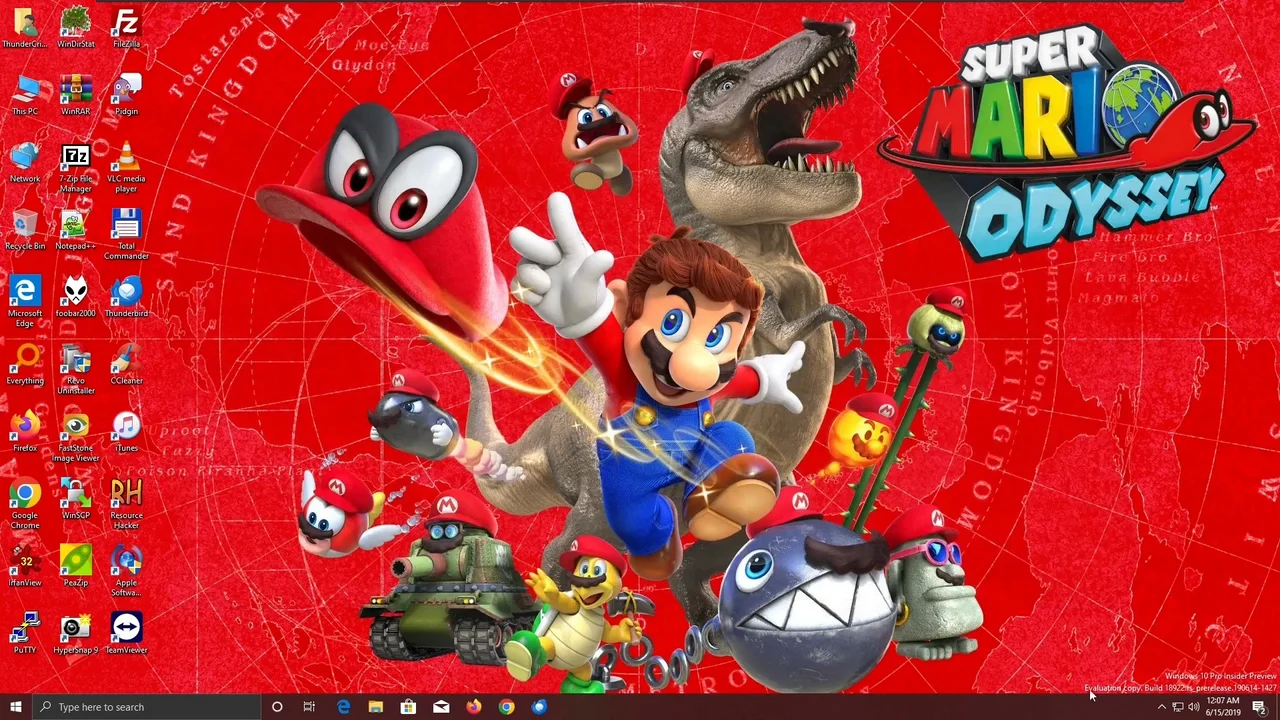Select the Total Commander desktop shortcut
The image size is (1280, 720).
(126, 235)
